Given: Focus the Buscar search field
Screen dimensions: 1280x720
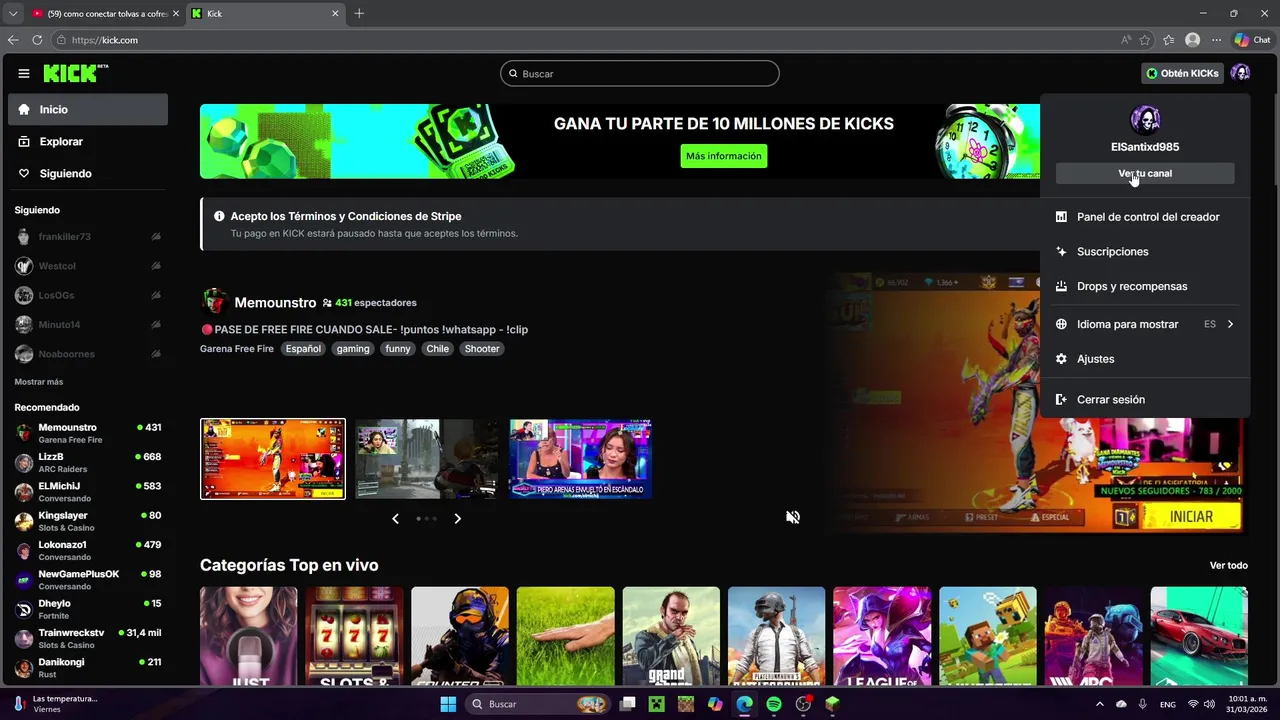Looking at the screenshot, I should click(640, 73).
